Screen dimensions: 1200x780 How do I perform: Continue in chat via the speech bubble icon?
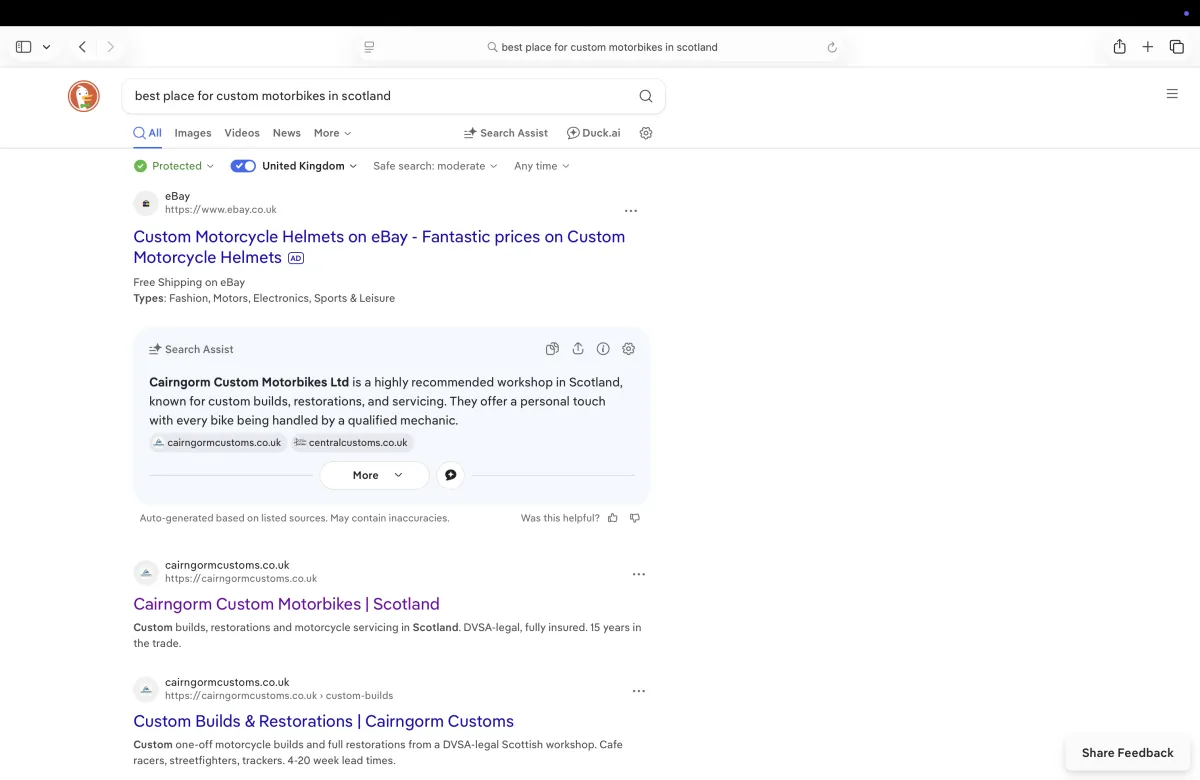coord(450,475)
